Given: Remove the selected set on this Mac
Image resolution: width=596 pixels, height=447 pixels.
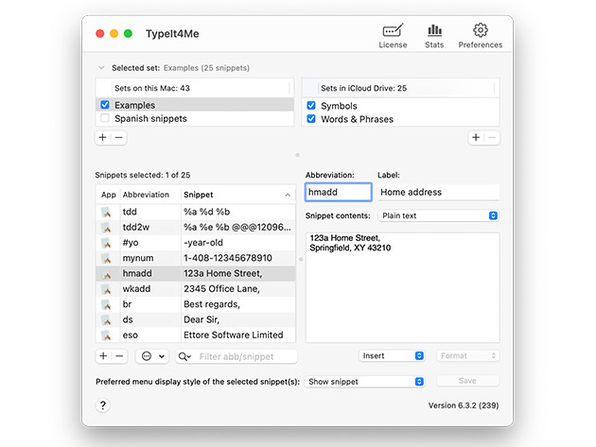Looking at the screenshot, I should [x=119, y=137].
